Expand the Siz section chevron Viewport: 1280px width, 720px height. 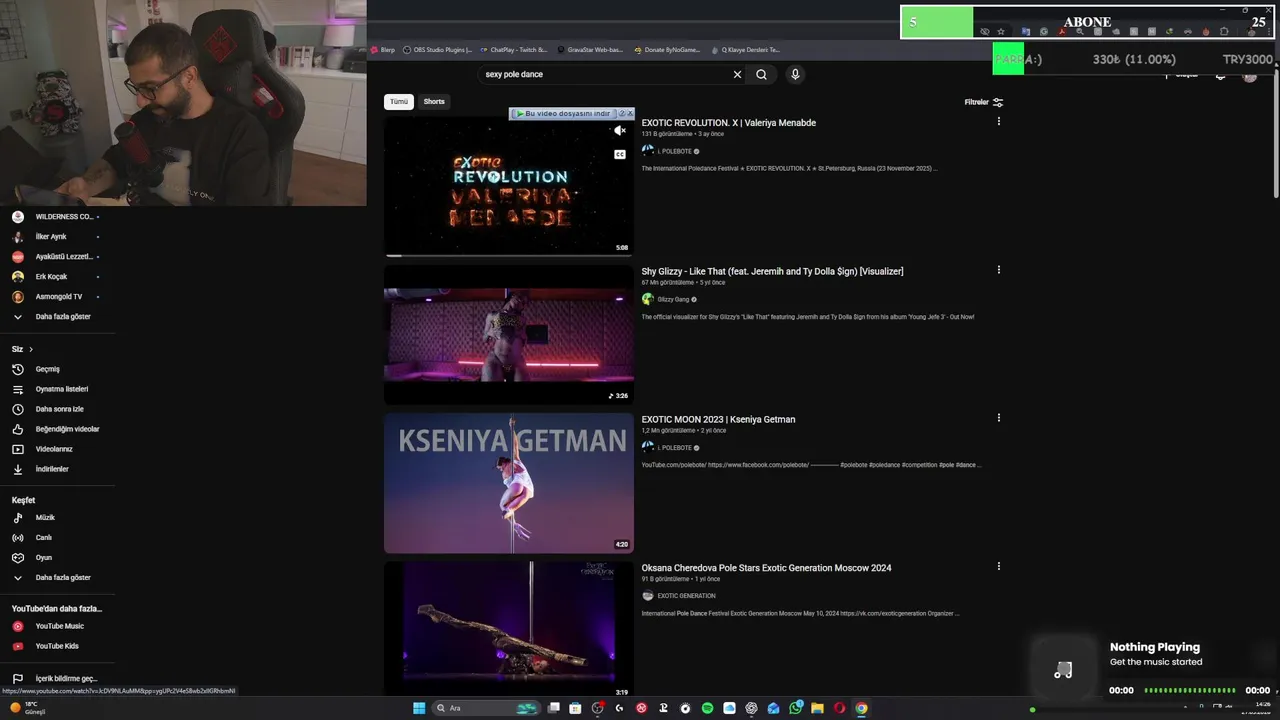31,349
